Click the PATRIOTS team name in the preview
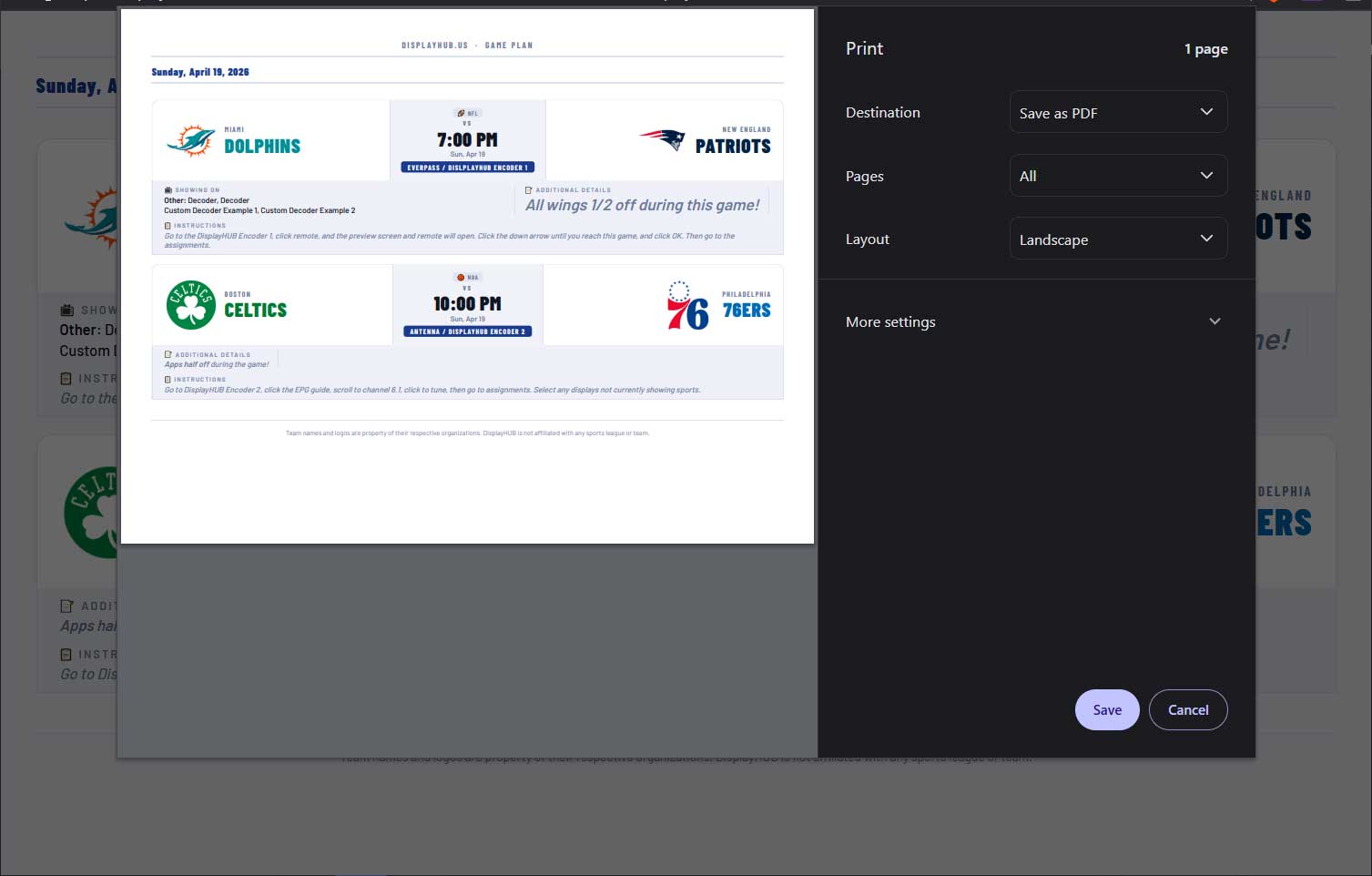 click(733, 146)
